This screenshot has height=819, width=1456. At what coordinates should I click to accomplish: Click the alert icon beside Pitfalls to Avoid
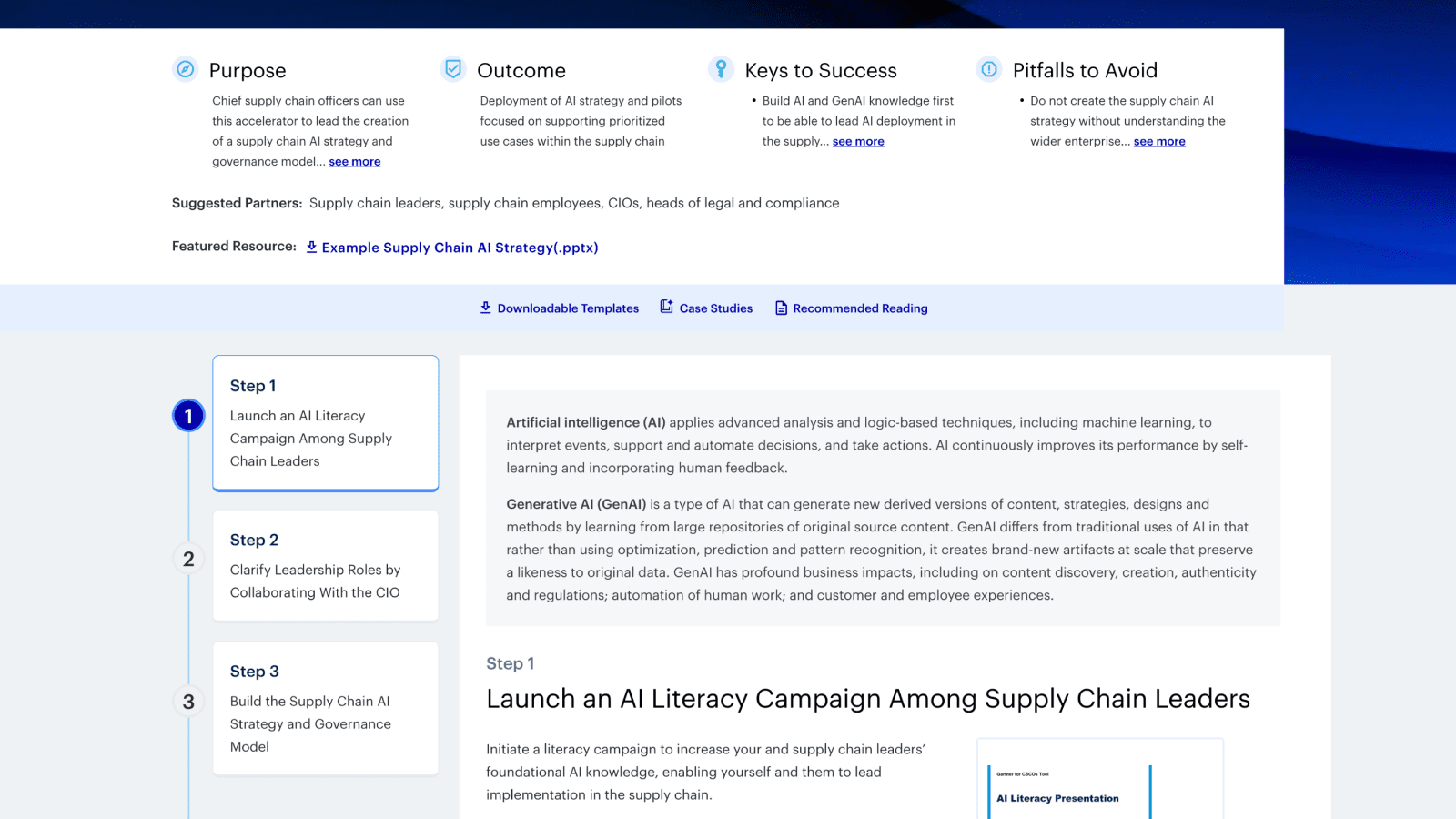pyautogui.click(x=988, y=69)
